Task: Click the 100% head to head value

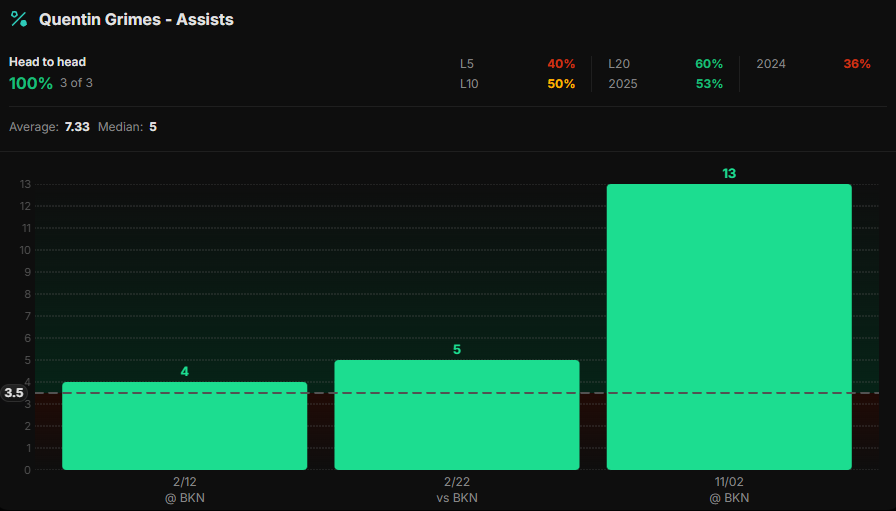Action: tap(31, 83)
